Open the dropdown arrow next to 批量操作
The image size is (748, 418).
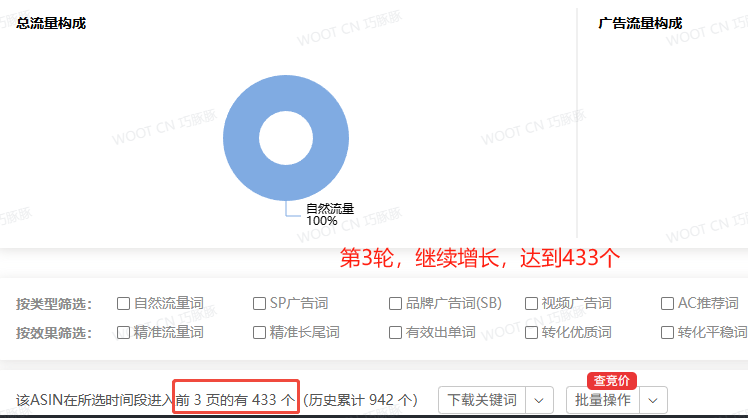(x=653, y=400)
